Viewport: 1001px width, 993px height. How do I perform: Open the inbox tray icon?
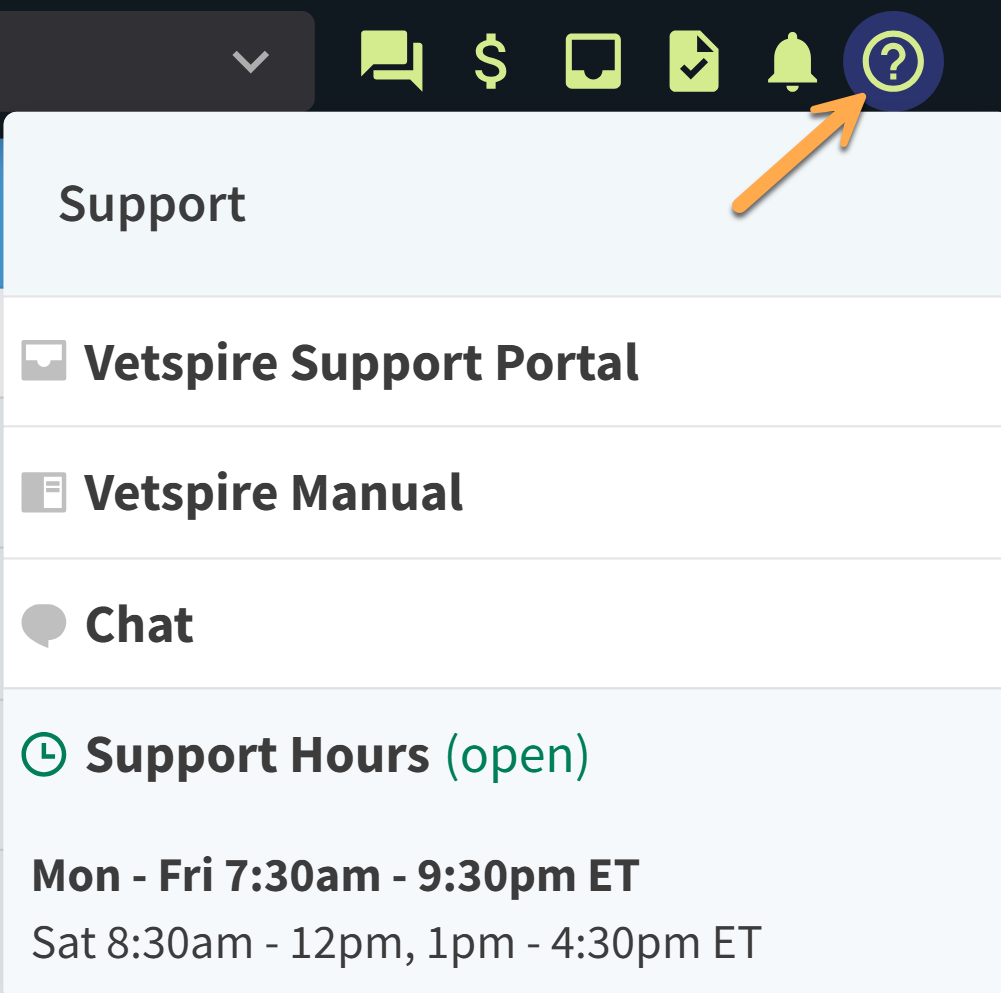click(x=591, y=60)
